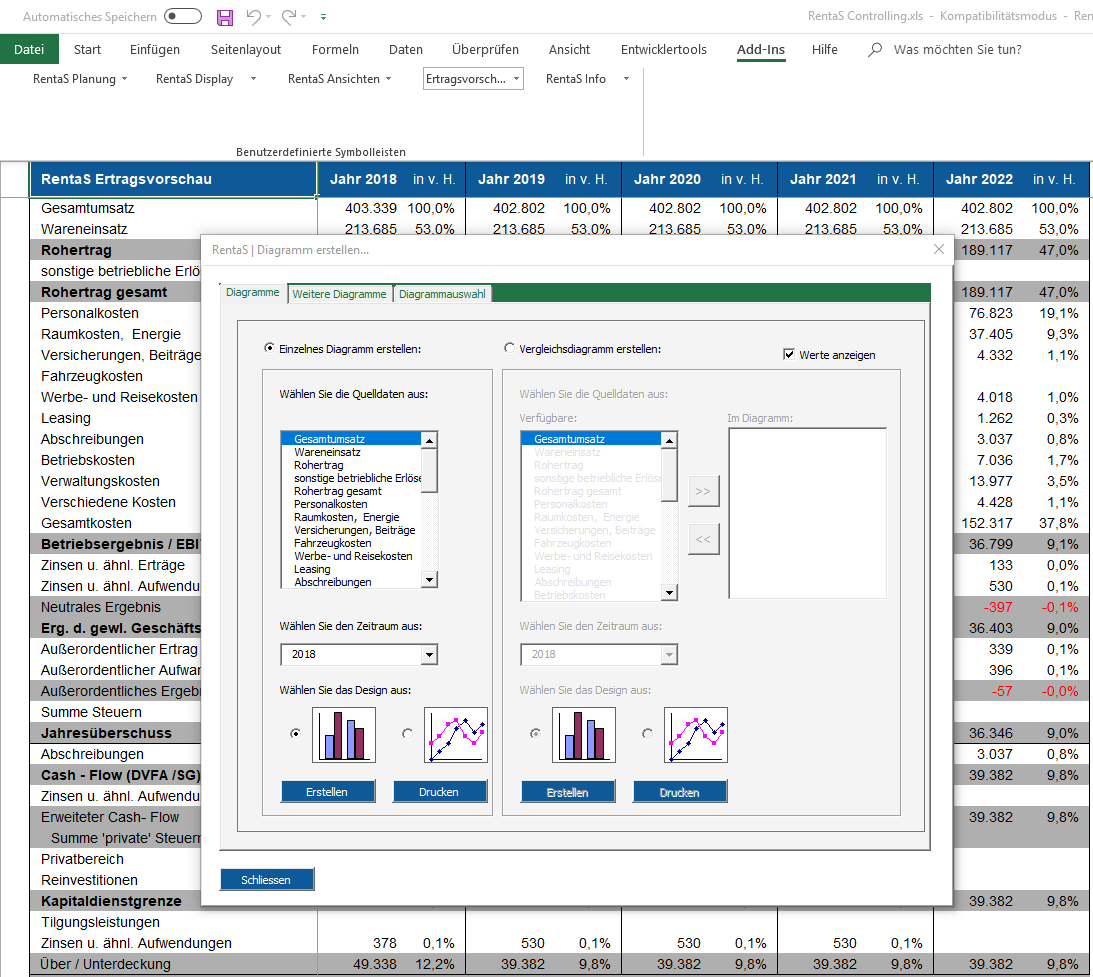The width and height of the screenshot is (1093, 977).
Task: Pick the line chart thumbnail for the comparison diagram
Action: (x=696, y=735)
